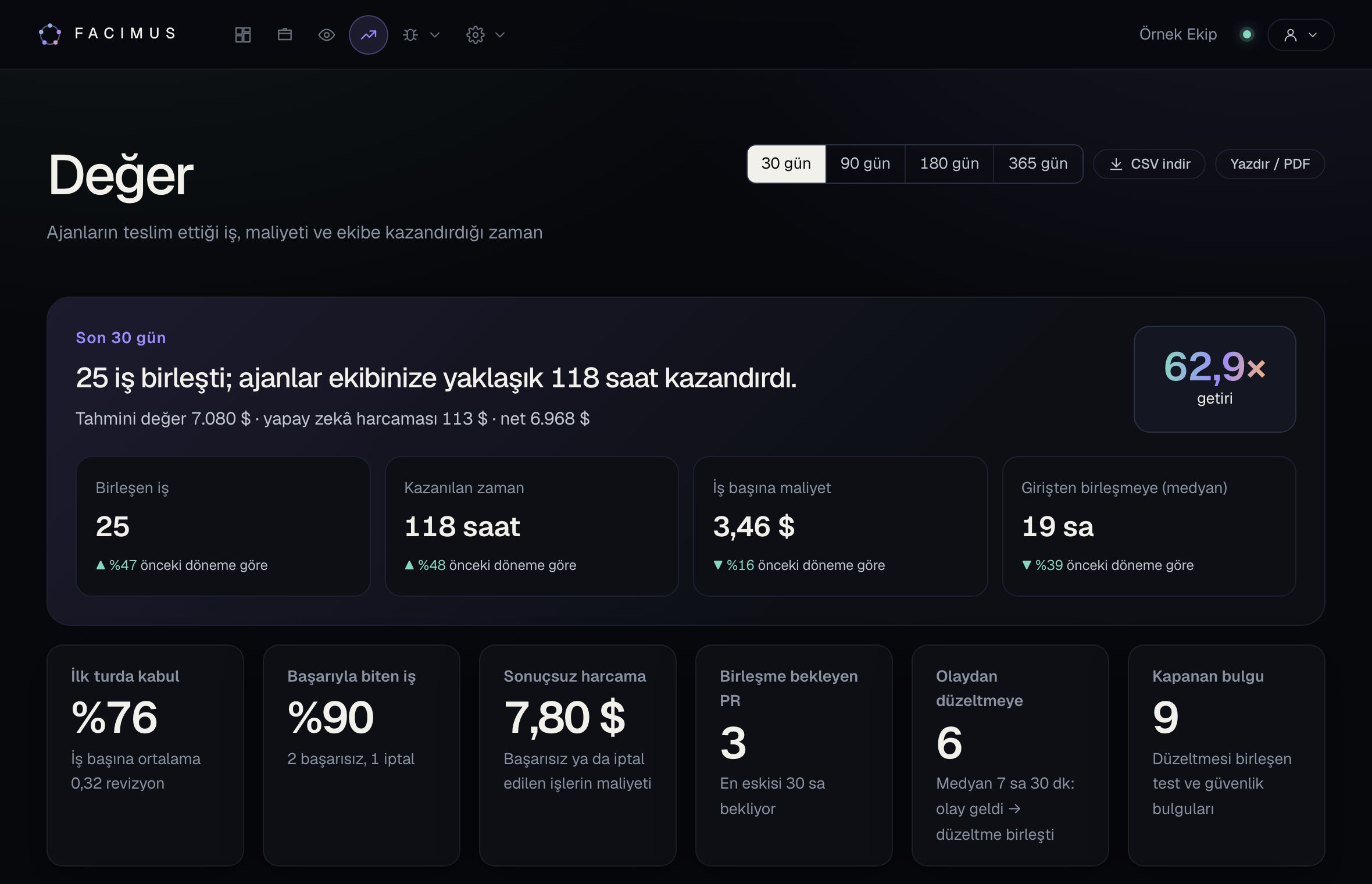The height and width of the screenshot is (884, 1372).
Task: Click the calendar-style board icon in navbar
Action: (x=285, y=35)
